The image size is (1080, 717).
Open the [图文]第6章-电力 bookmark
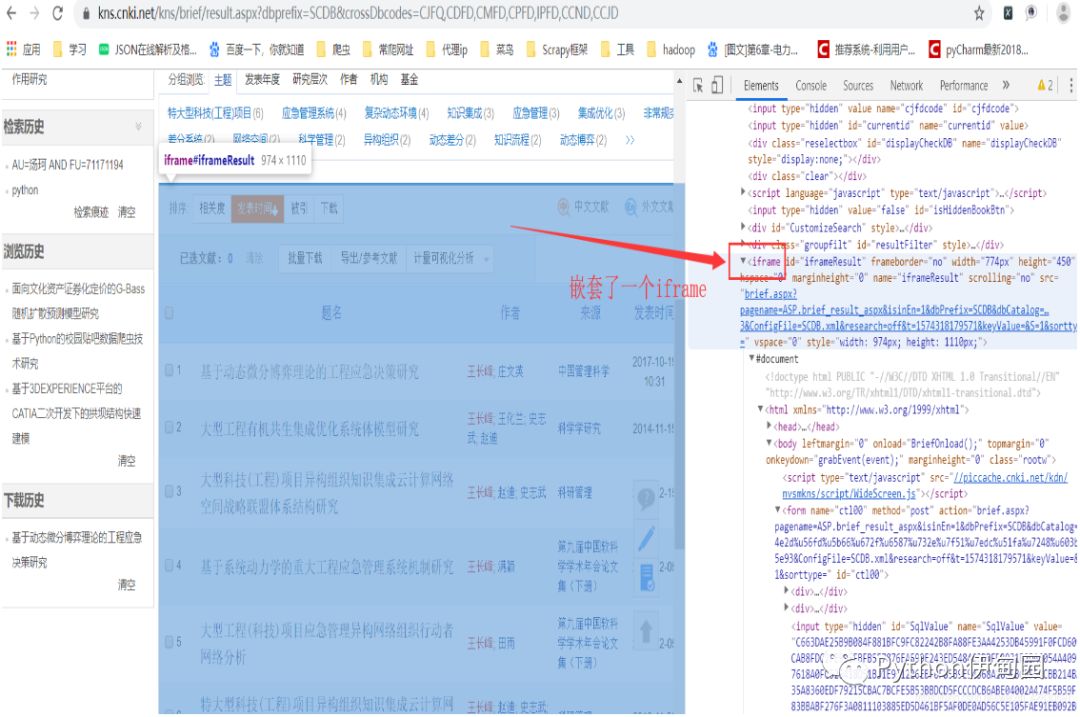tap(752, 49)
